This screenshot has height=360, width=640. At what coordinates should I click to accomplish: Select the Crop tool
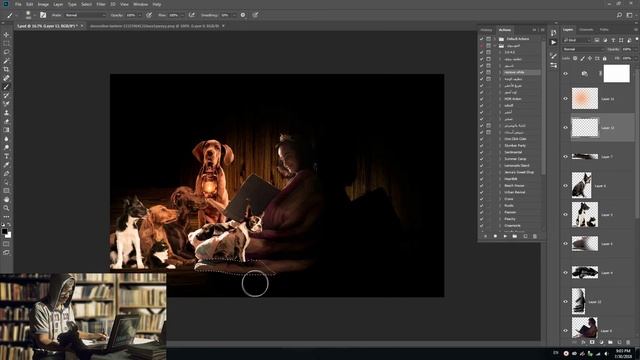pyautogui.click(x=6, y=69)
